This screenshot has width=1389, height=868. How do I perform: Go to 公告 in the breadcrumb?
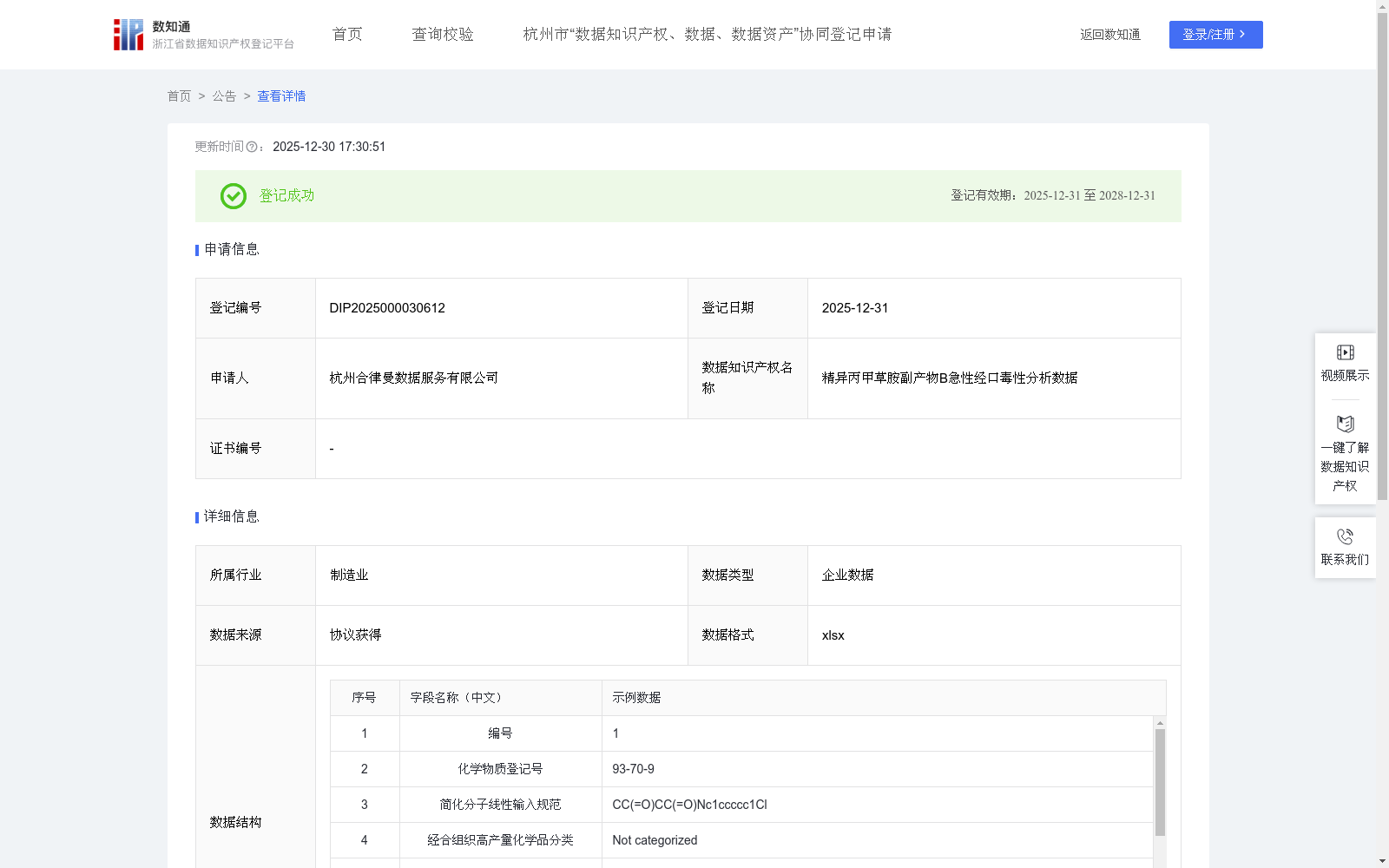click(x=224, y=96)
